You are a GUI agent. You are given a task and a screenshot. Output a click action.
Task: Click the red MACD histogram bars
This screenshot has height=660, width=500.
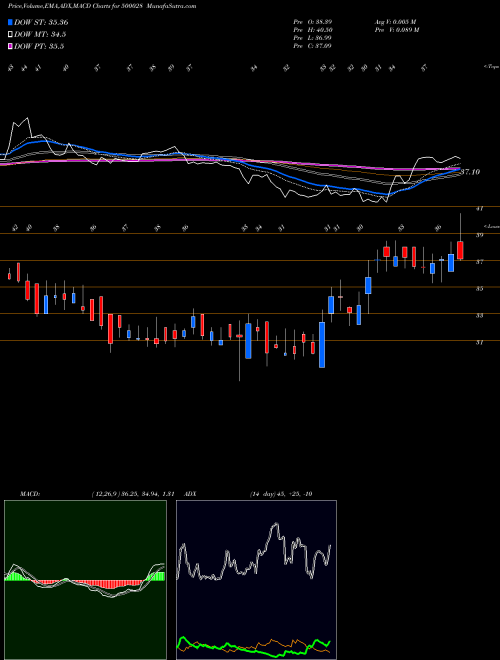109,585
